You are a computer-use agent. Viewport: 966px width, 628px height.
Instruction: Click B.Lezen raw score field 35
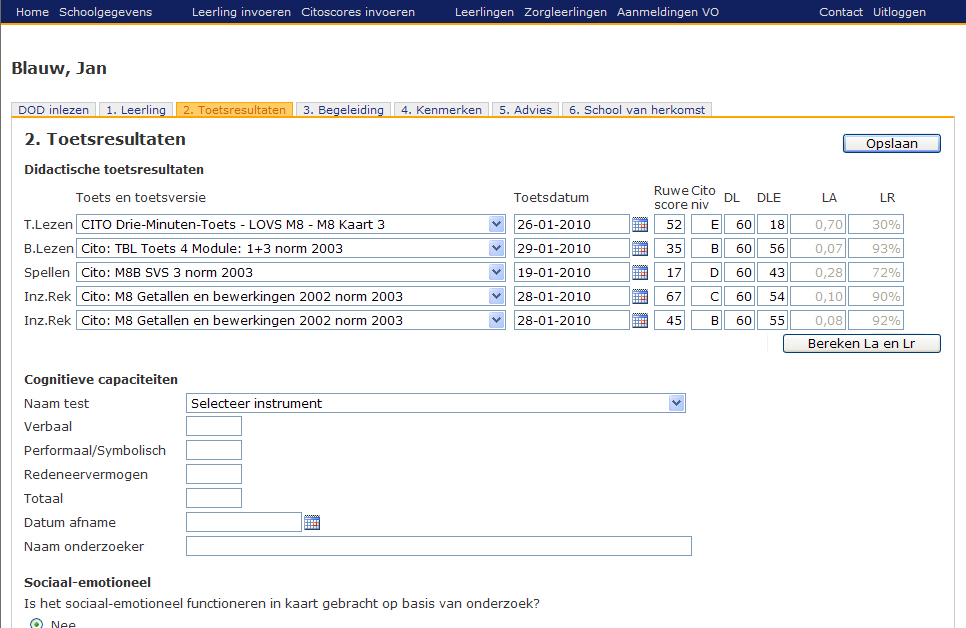coord(669,248)
